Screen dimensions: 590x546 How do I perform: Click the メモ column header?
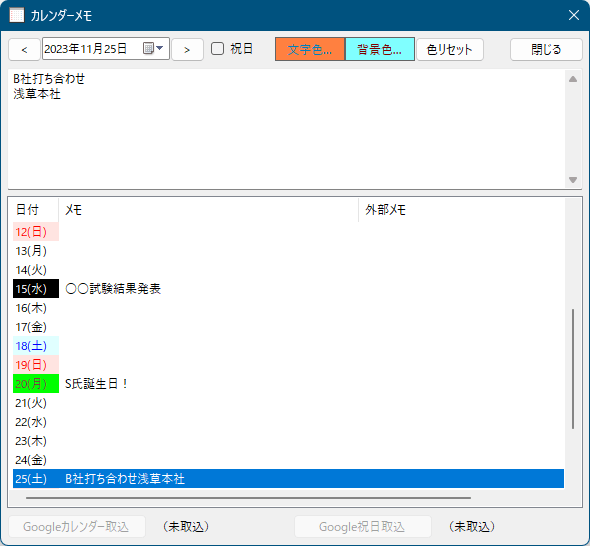pyautogui.click(x=208, y=210)
